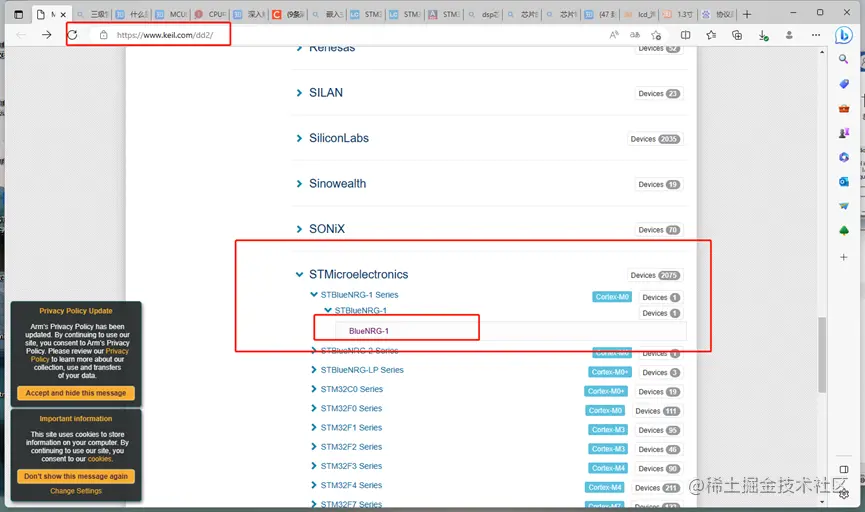
Task: Expand the STM32F4 Series node
Action: [x=314, y=486]
